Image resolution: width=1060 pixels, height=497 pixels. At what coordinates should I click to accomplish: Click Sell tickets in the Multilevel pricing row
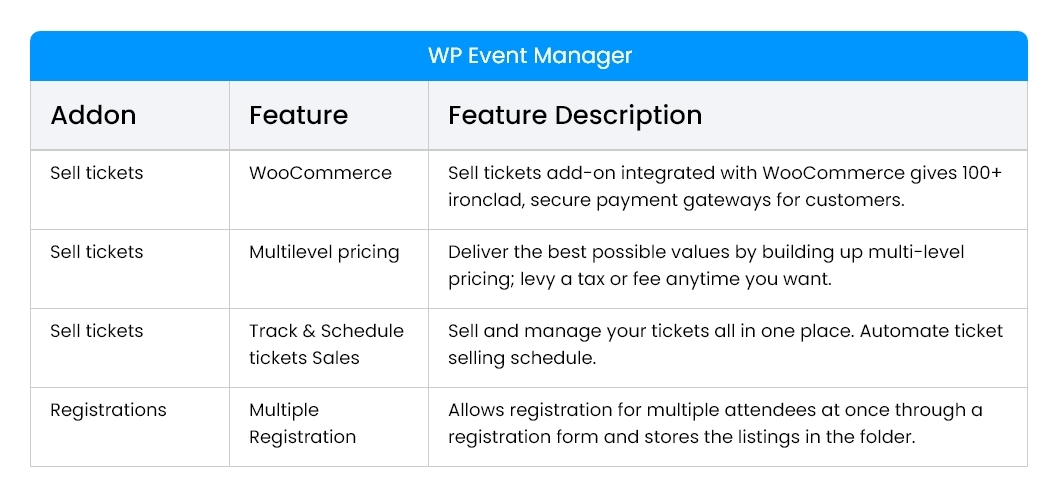point(97,252)
